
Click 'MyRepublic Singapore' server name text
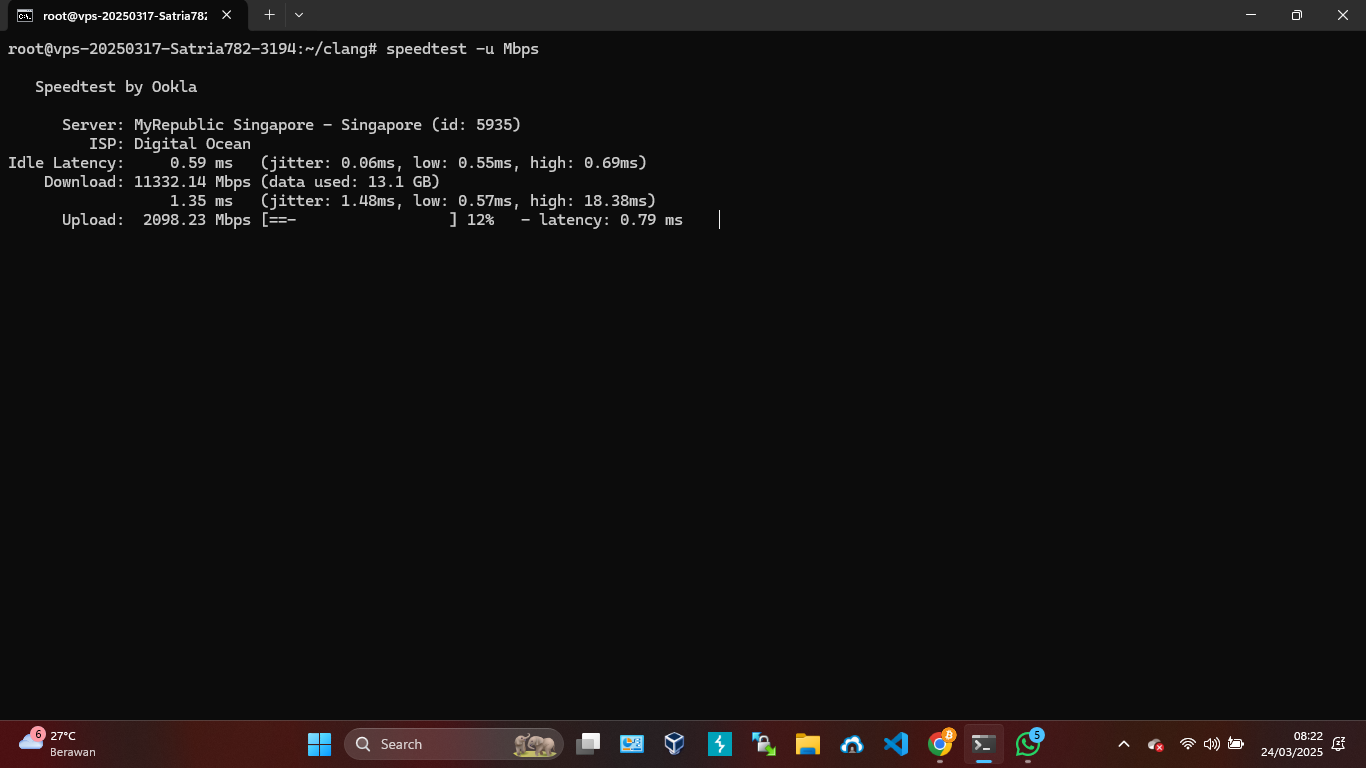[224, 125]
